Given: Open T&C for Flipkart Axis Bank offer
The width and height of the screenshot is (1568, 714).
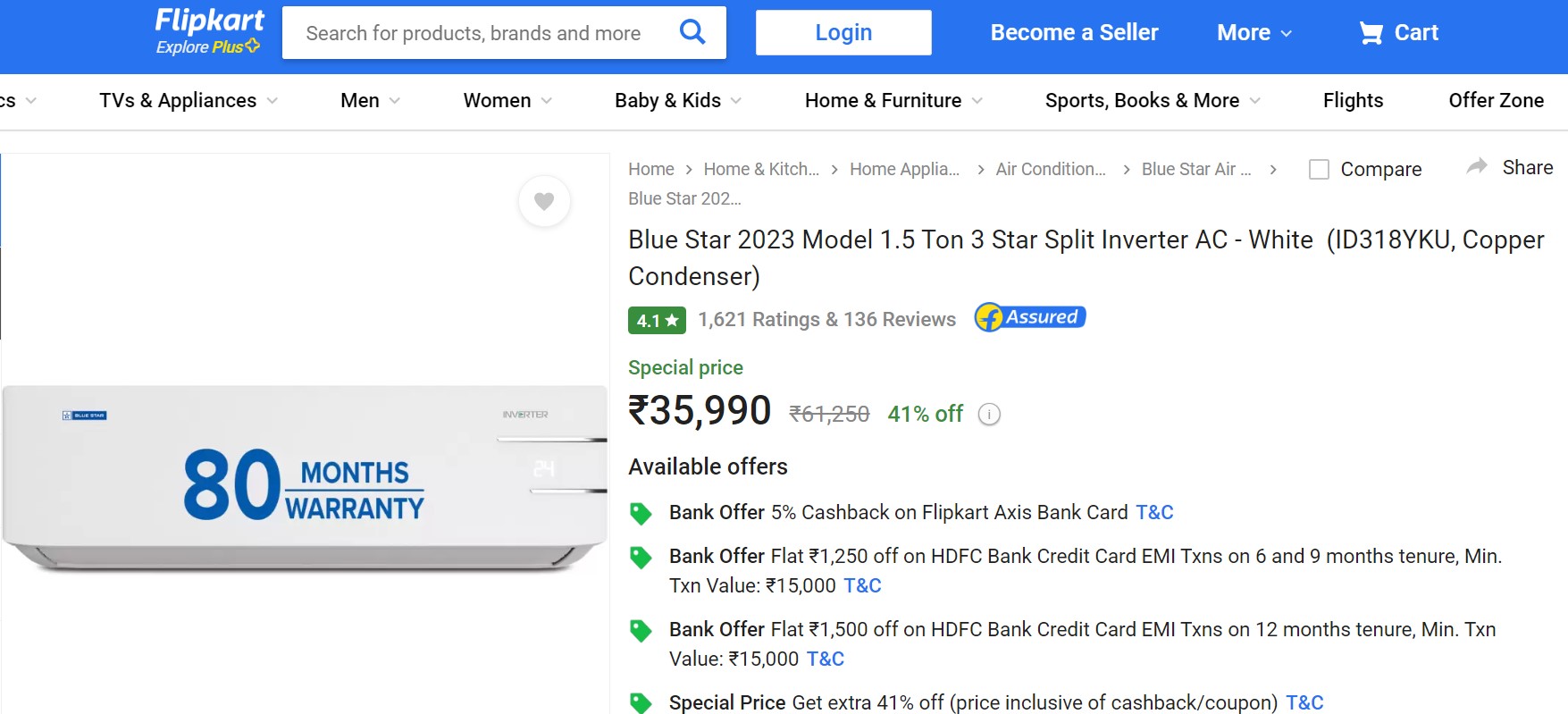Looking at the screenshot, I should pos(1154,512).
